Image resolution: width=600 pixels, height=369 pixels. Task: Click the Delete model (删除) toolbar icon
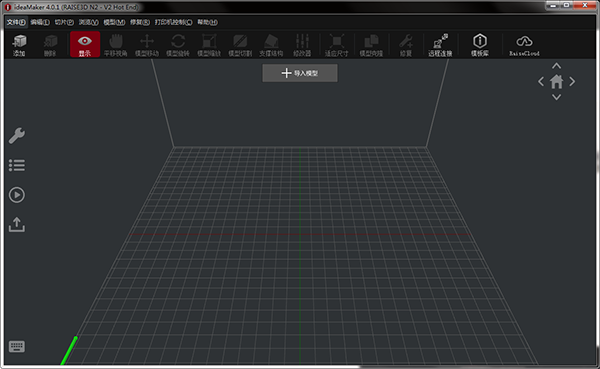pyautogui.click(x=50, y=45)
